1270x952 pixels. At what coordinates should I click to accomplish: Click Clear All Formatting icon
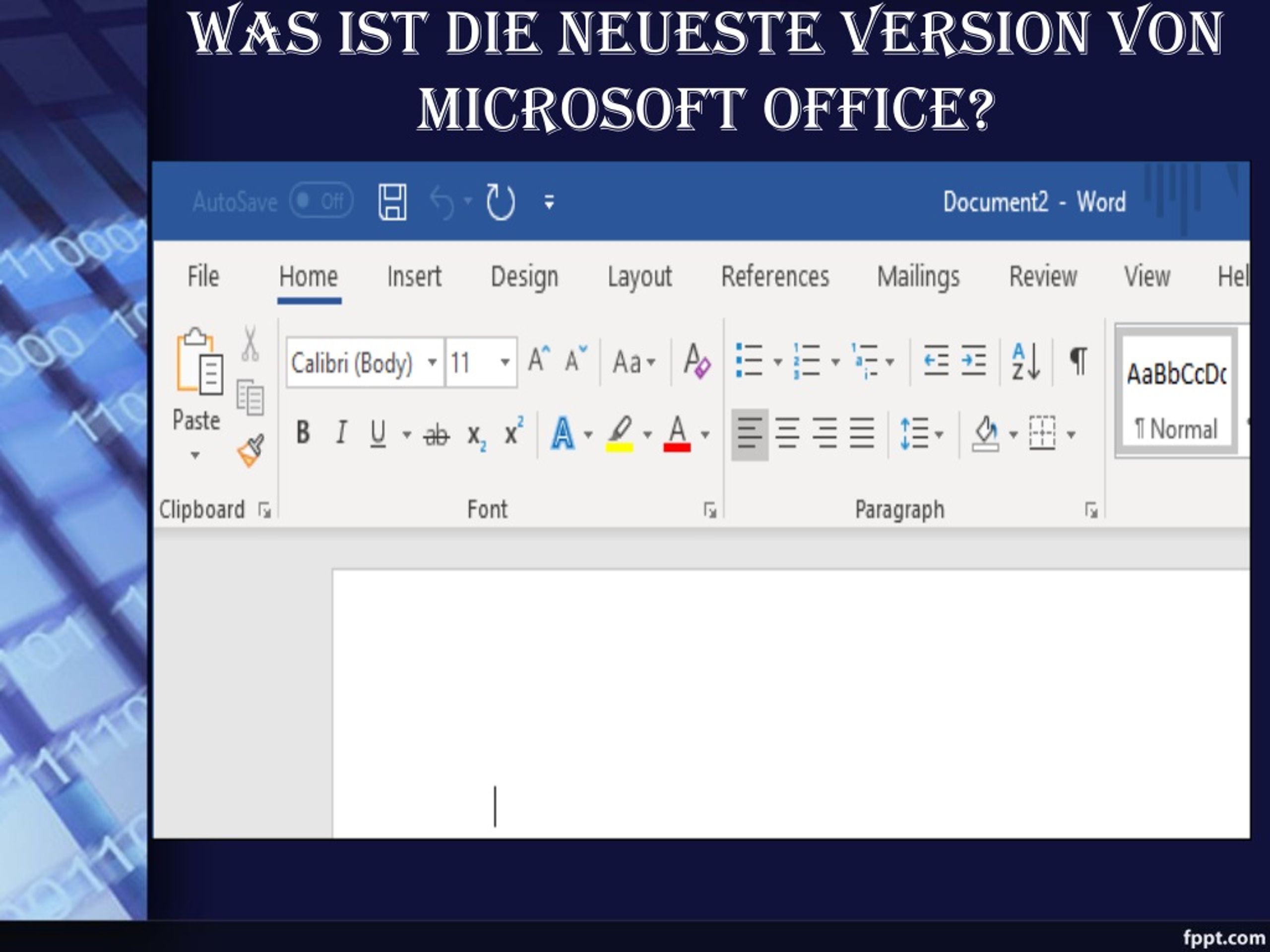(x=697, y=361)
